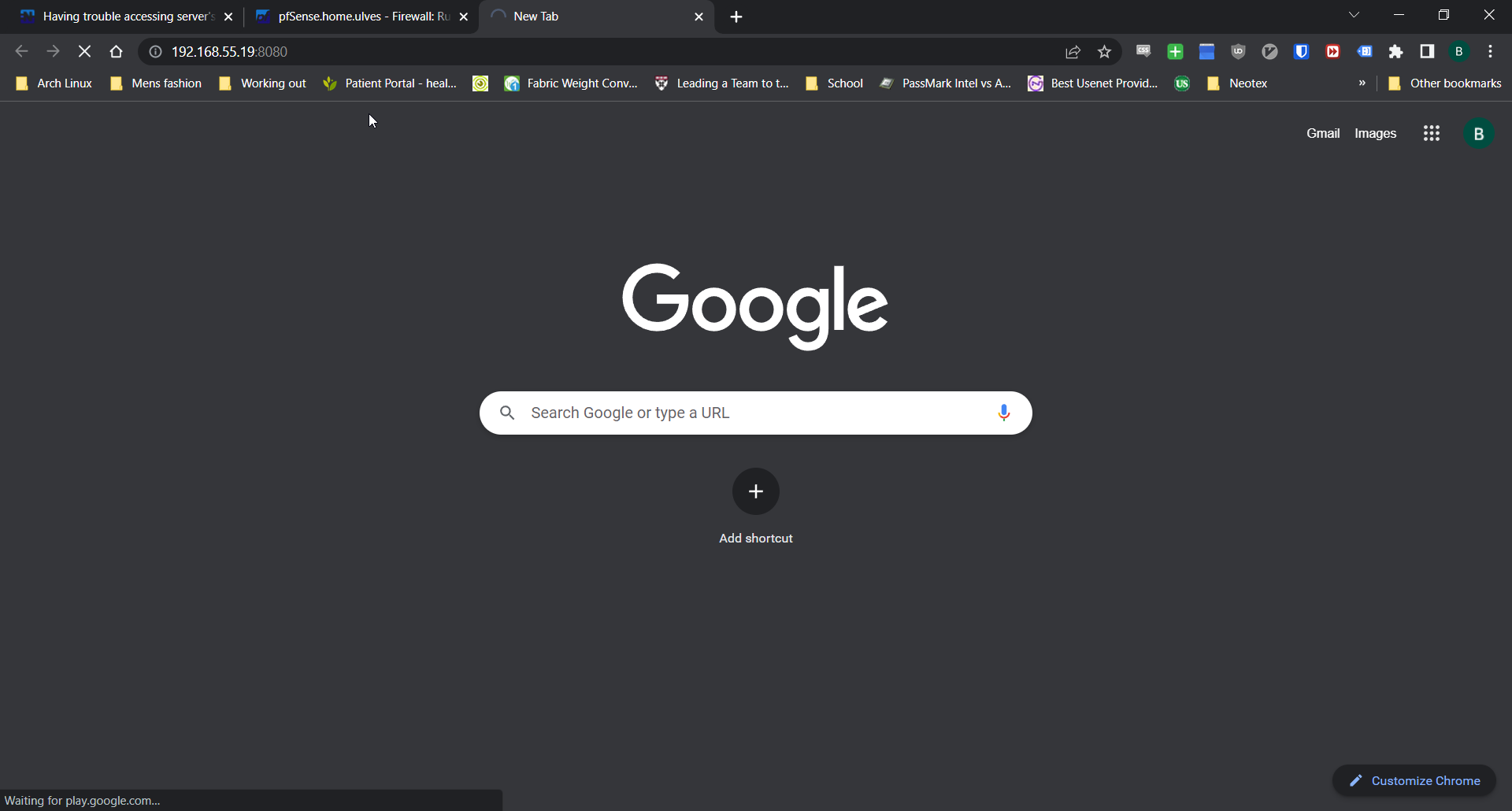Open the Fabric Weight Conv... bookmark
Viewport: 1512px width, 811px height.
pyautogui.click(x=571, y=83)
